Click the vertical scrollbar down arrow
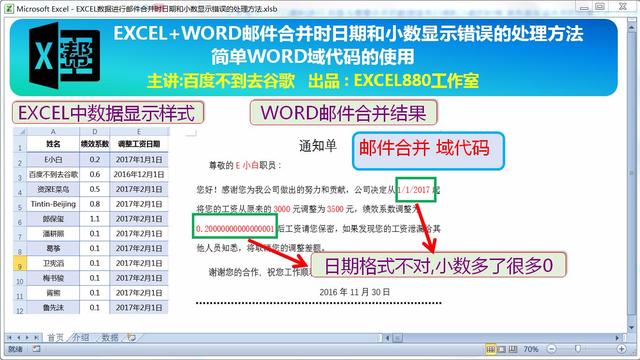Screen dimensions: 640x360 pyautogui.click(x=632, y=327)
